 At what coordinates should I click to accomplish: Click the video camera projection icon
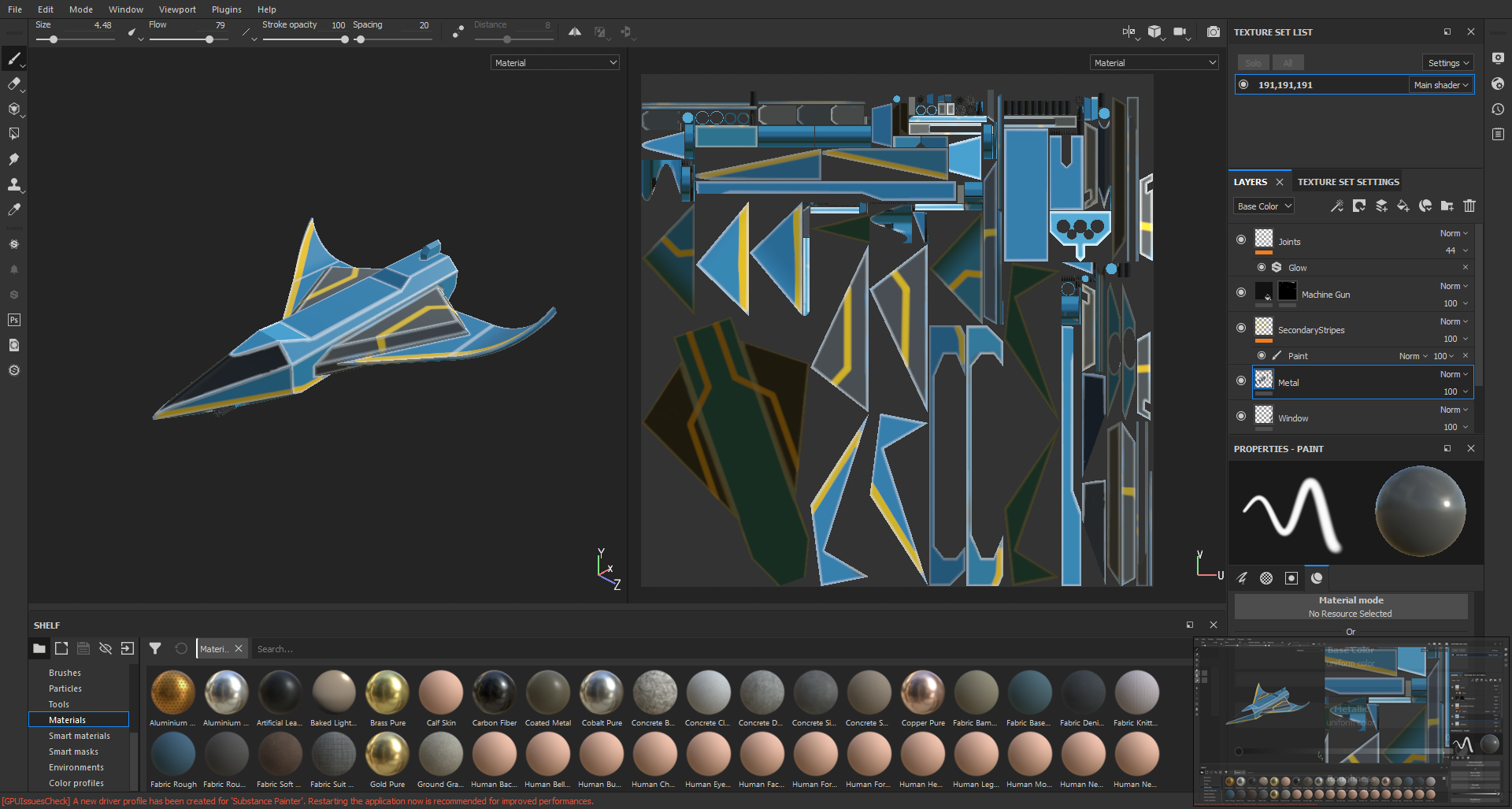click(1180, 32)
